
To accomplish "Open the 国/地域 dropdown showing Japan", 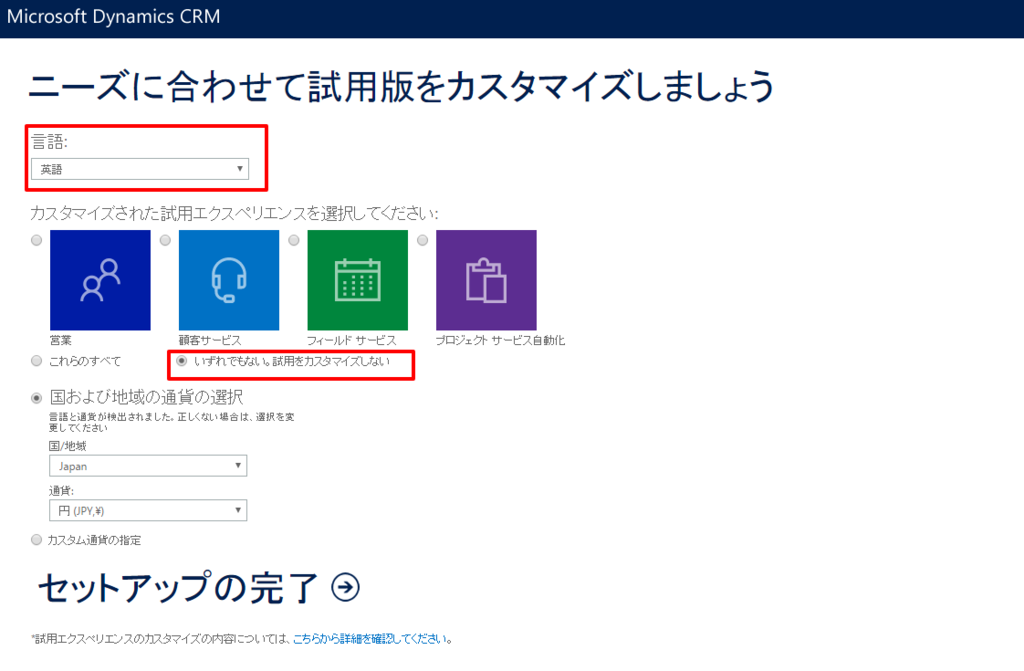I will click(x=148, y=466).
